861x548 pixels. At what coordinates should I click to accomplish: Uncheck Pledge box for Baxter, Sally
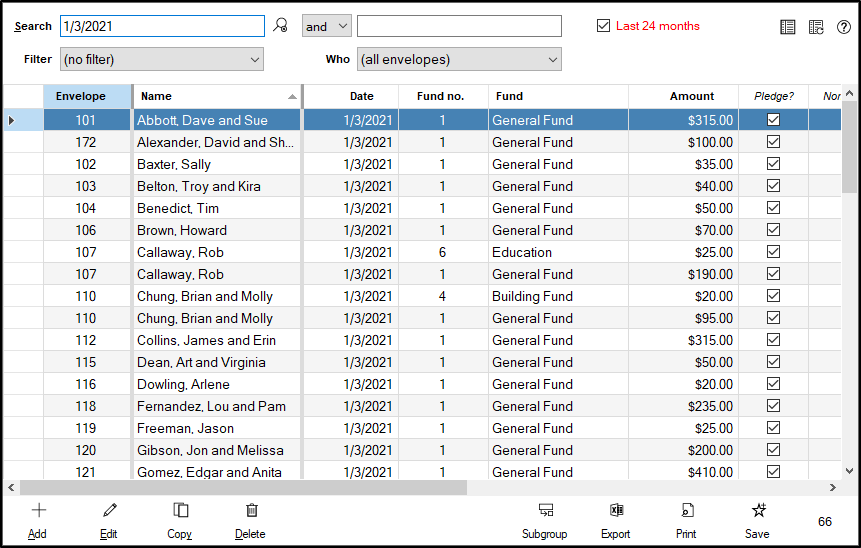pos(773,164)
